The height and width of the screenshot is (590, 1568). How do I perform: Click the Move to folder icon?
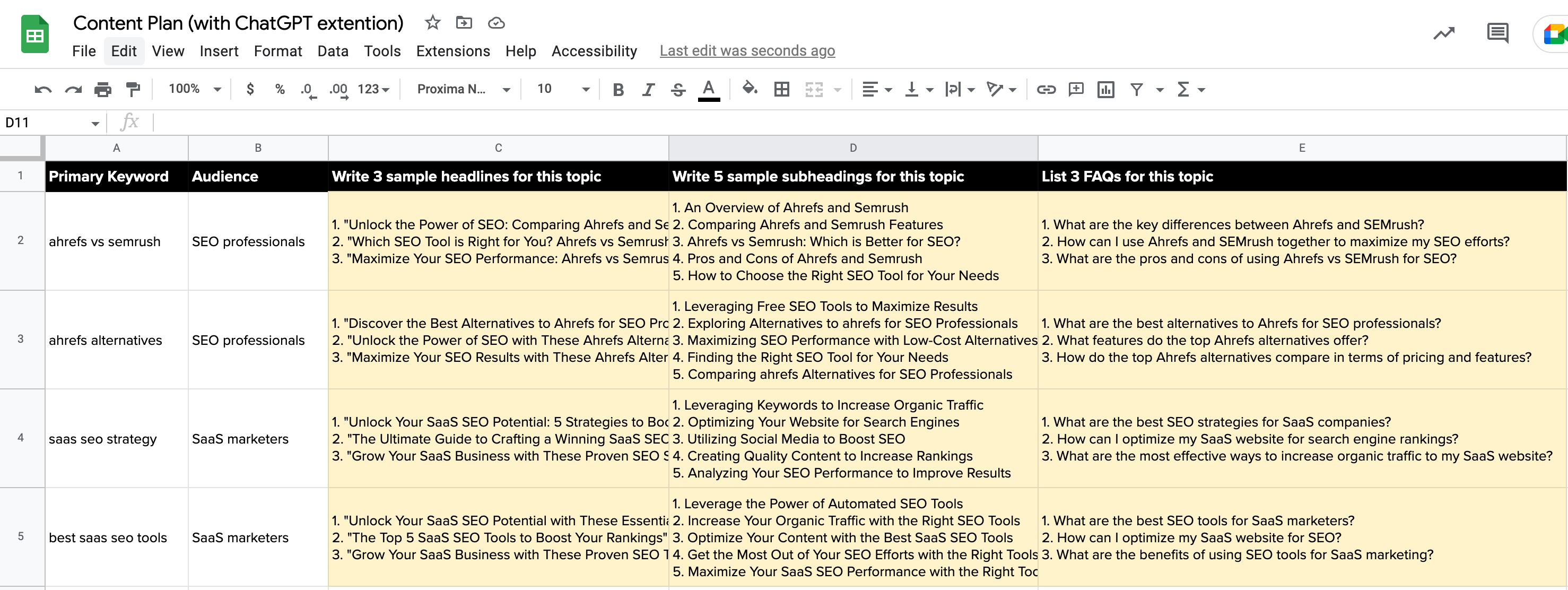464,23
